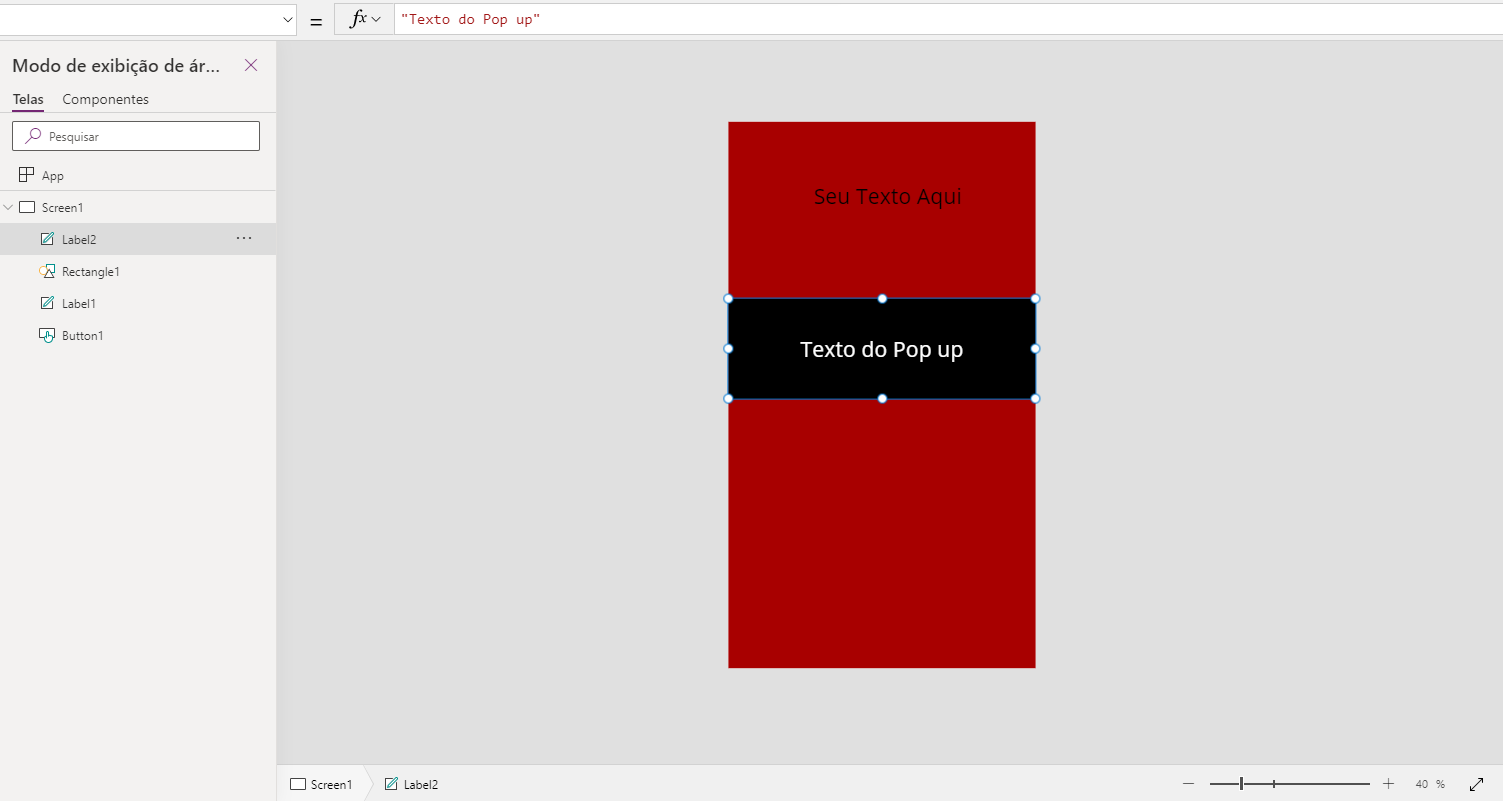Image resolution: width=1503 pixels, height=801 pixels.
Task: Select the App item in the tree
Action: pyautogui.click(x=138, y=175)
